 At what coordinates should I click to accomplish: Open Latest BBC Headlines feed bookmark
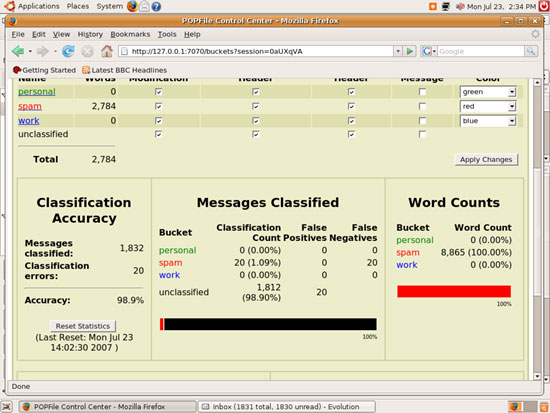coord(125,70)
